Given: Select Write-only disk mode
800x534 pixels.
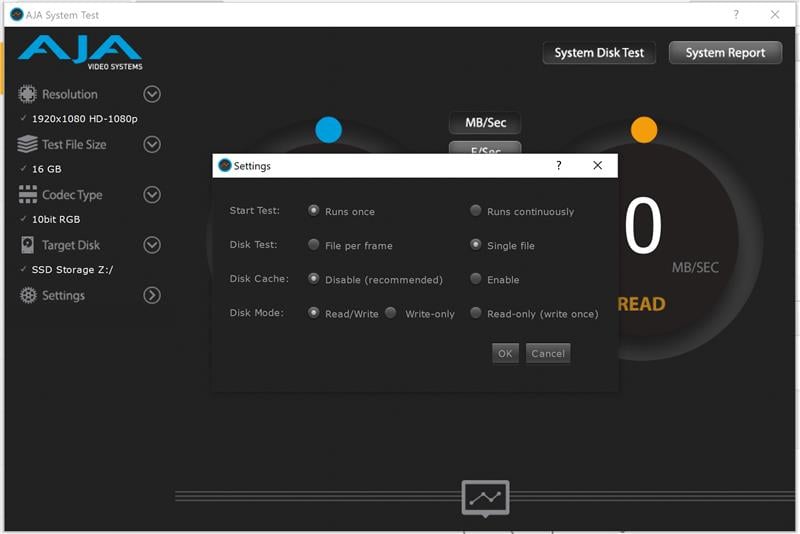Looking at the screenshot, I should coord(391,313).
